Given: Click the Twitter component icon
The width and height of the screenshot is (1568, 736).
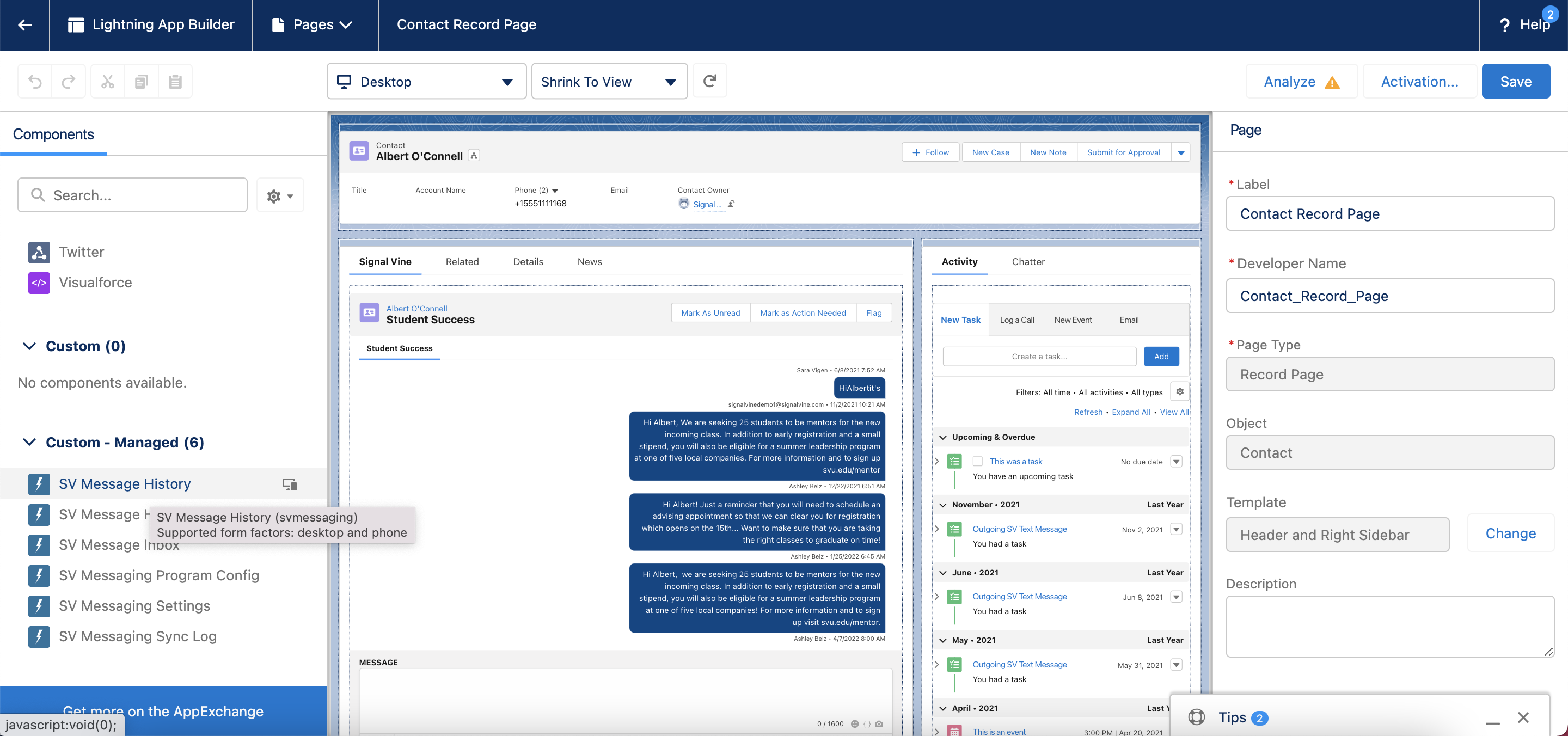Looking at the screenshot, I should (x=39, y=252).
